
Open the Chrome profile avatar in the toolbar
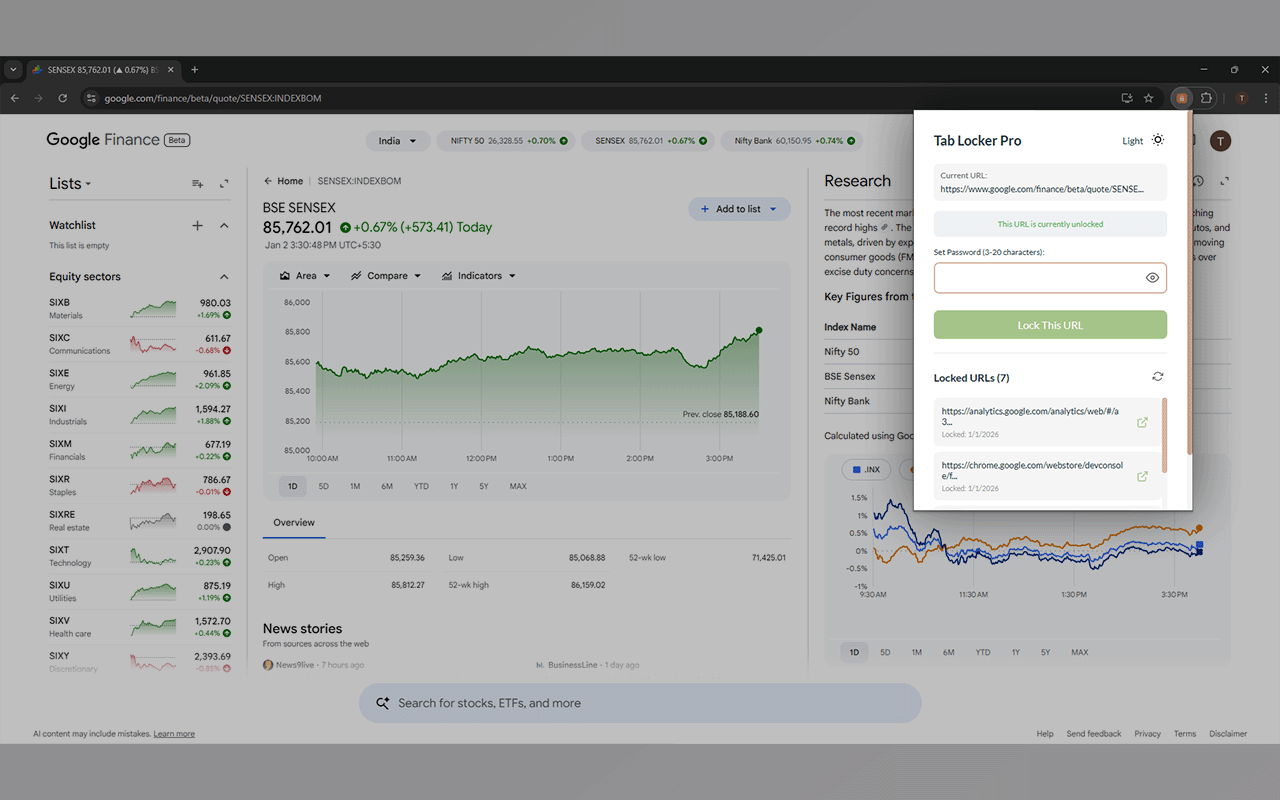tap(1241, 98)
